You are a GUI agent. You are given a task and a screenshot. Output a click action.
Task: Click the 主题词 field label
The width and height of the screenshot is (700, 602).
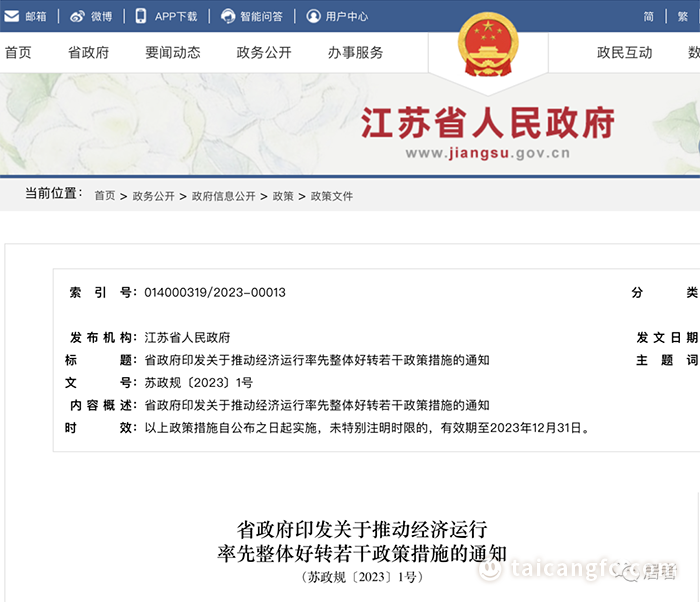click(667, 360)
